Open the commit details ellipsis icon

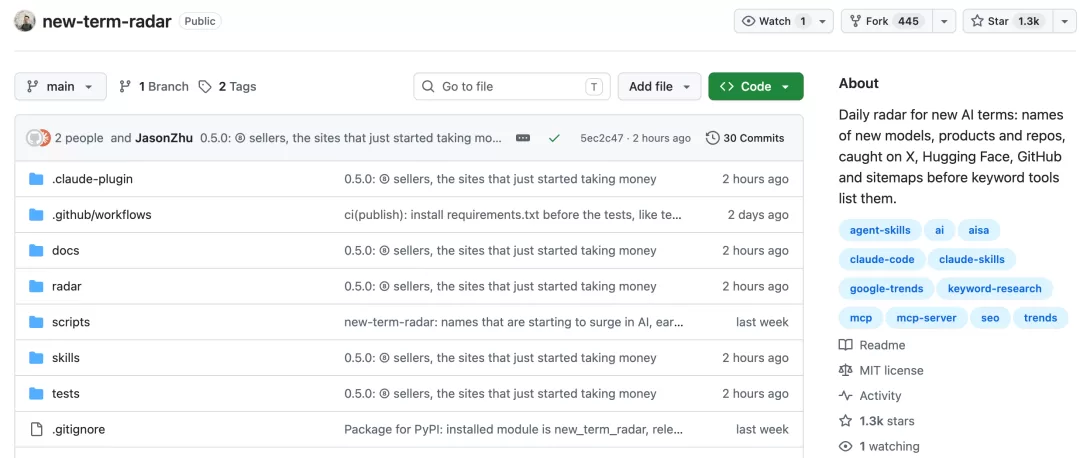(x=523, y=138)
